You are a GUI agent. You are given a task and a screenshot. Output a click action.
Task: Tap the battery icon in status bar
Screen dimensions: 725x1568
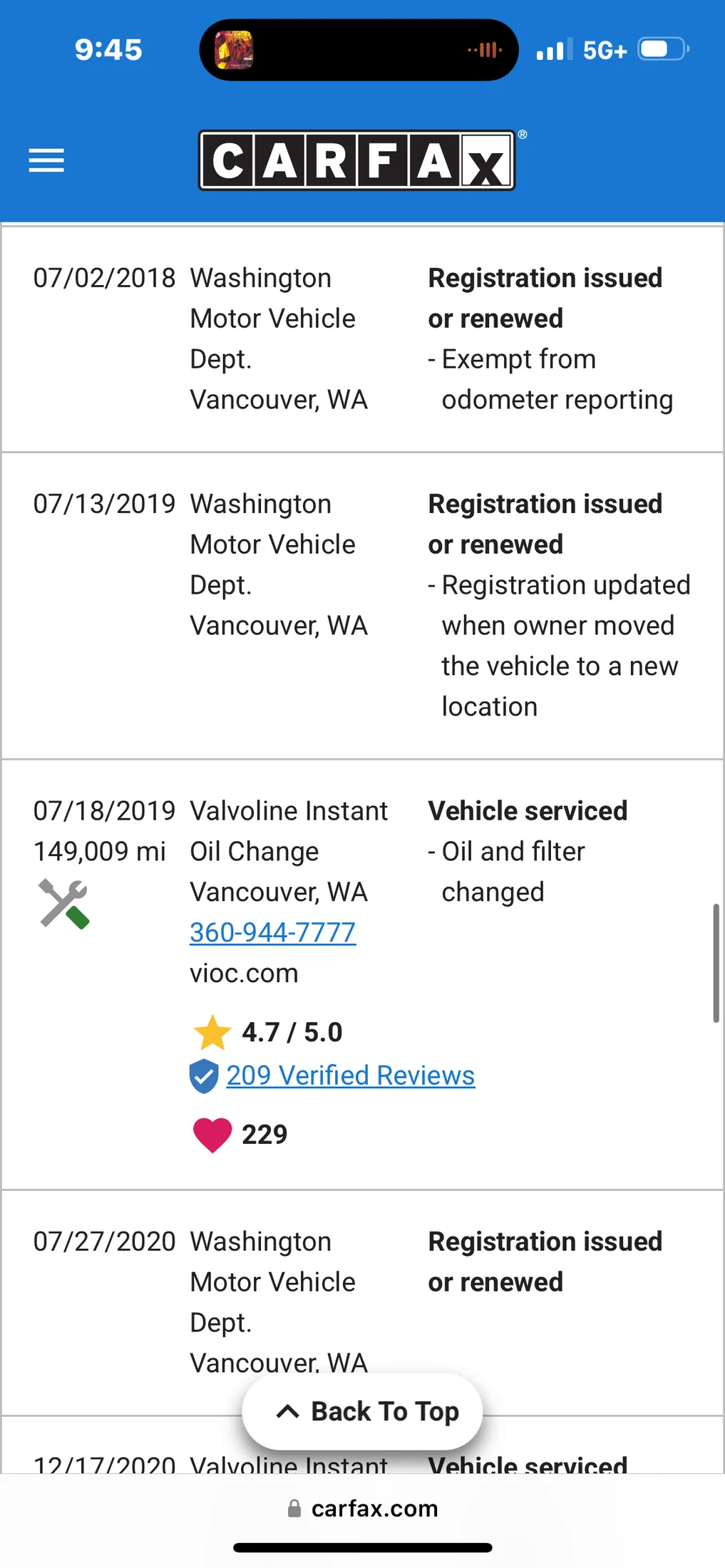click(x=664, y=49)
